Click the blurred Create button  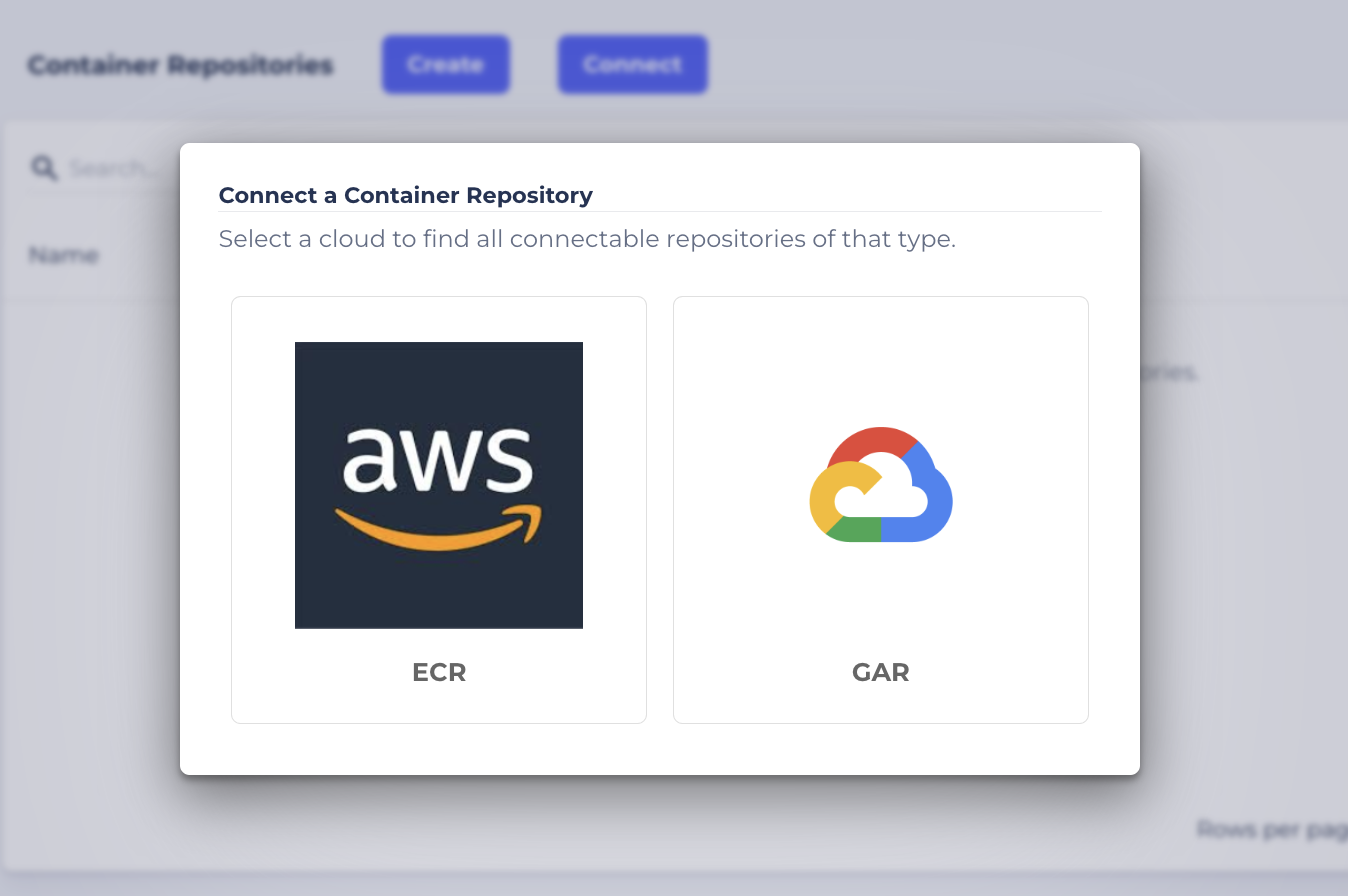[446, 65]
